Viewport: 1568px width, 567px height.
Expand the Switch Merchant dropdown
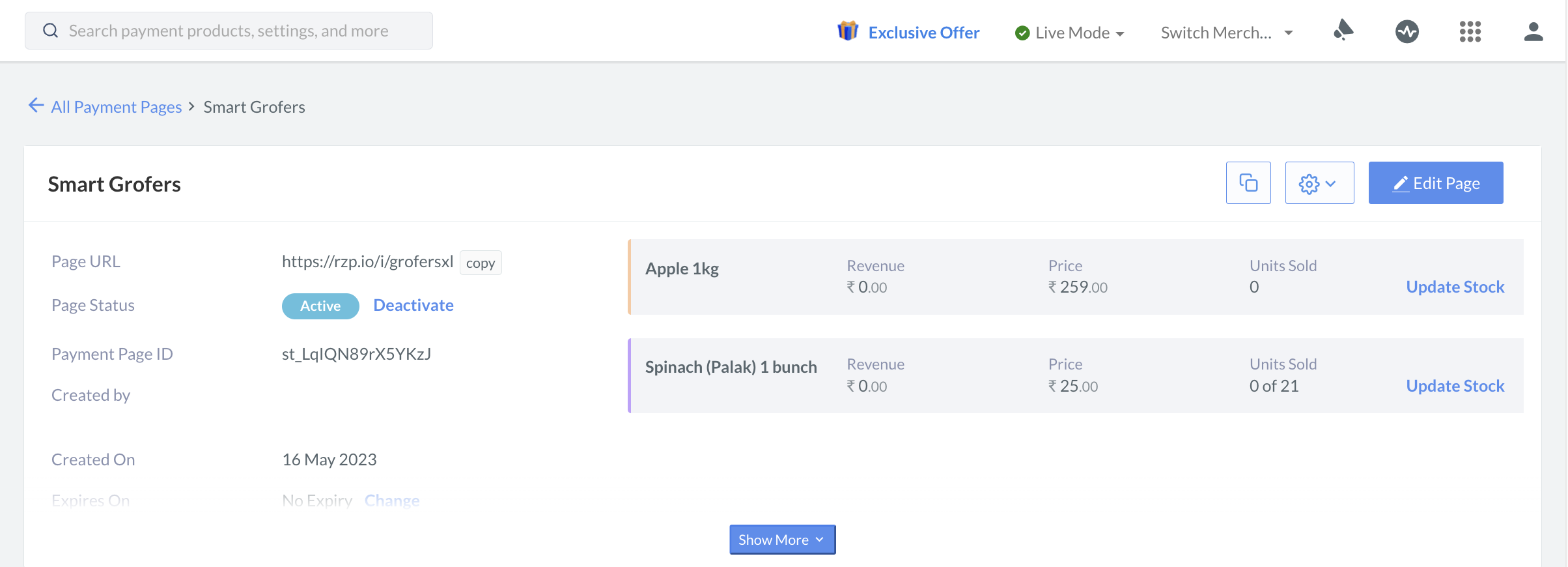tap(1227, 33)
